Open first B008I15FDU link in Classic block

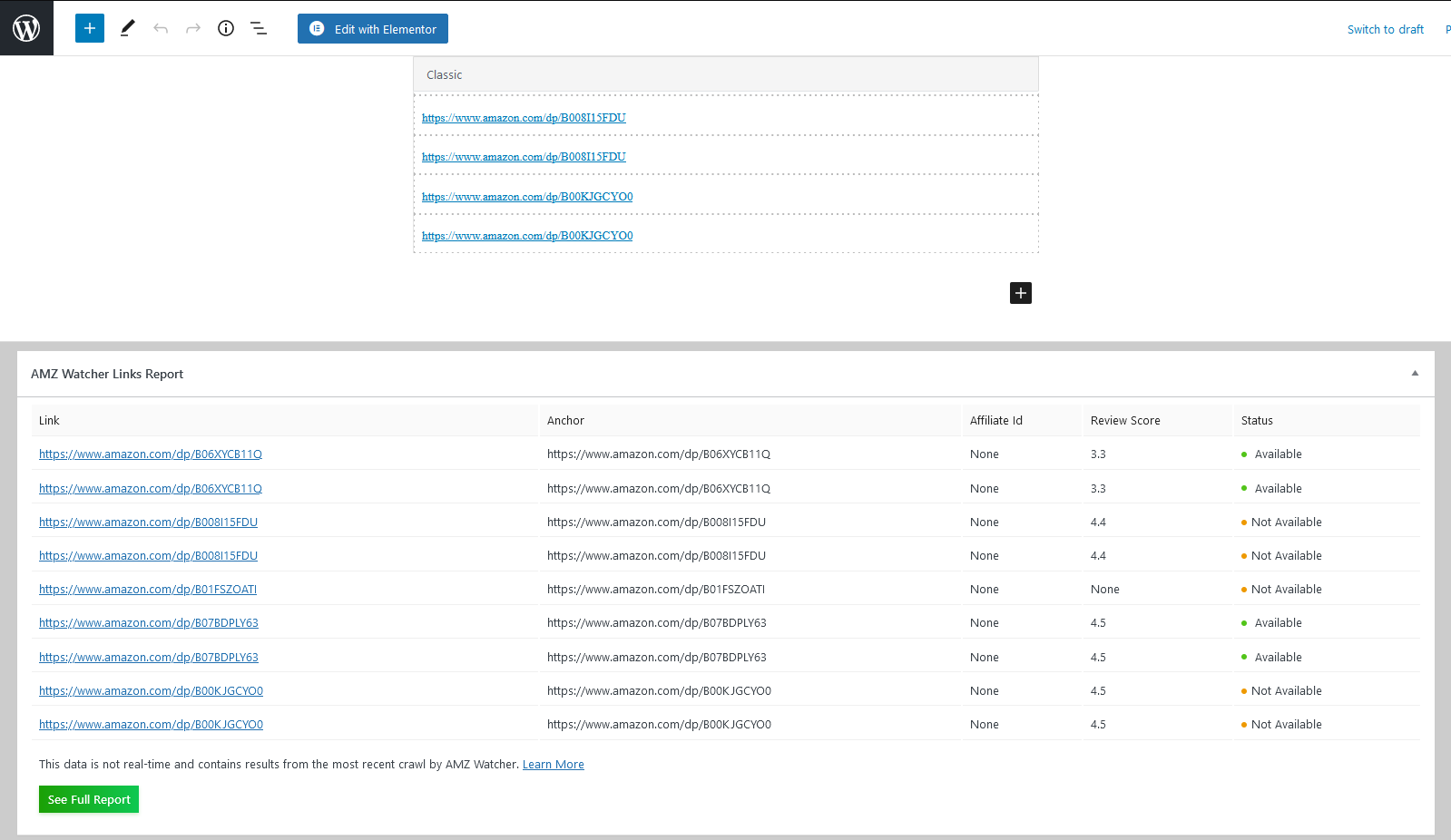(524, 118)
